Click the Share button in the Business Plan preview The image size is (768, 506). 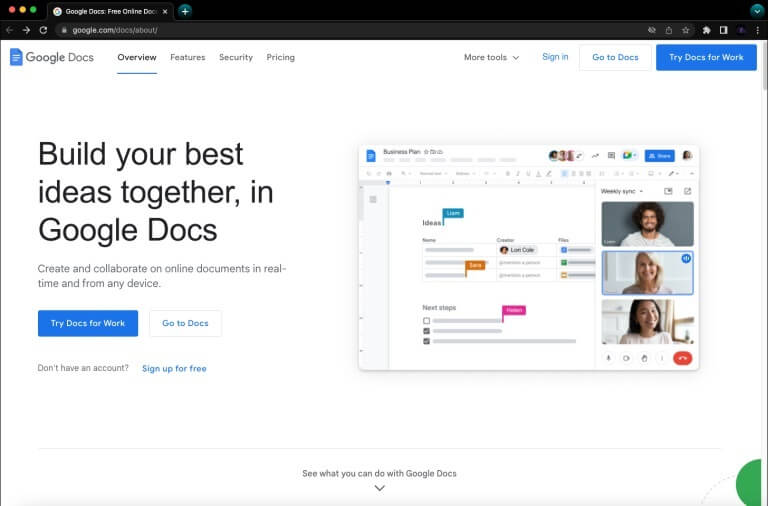point(659,156)
